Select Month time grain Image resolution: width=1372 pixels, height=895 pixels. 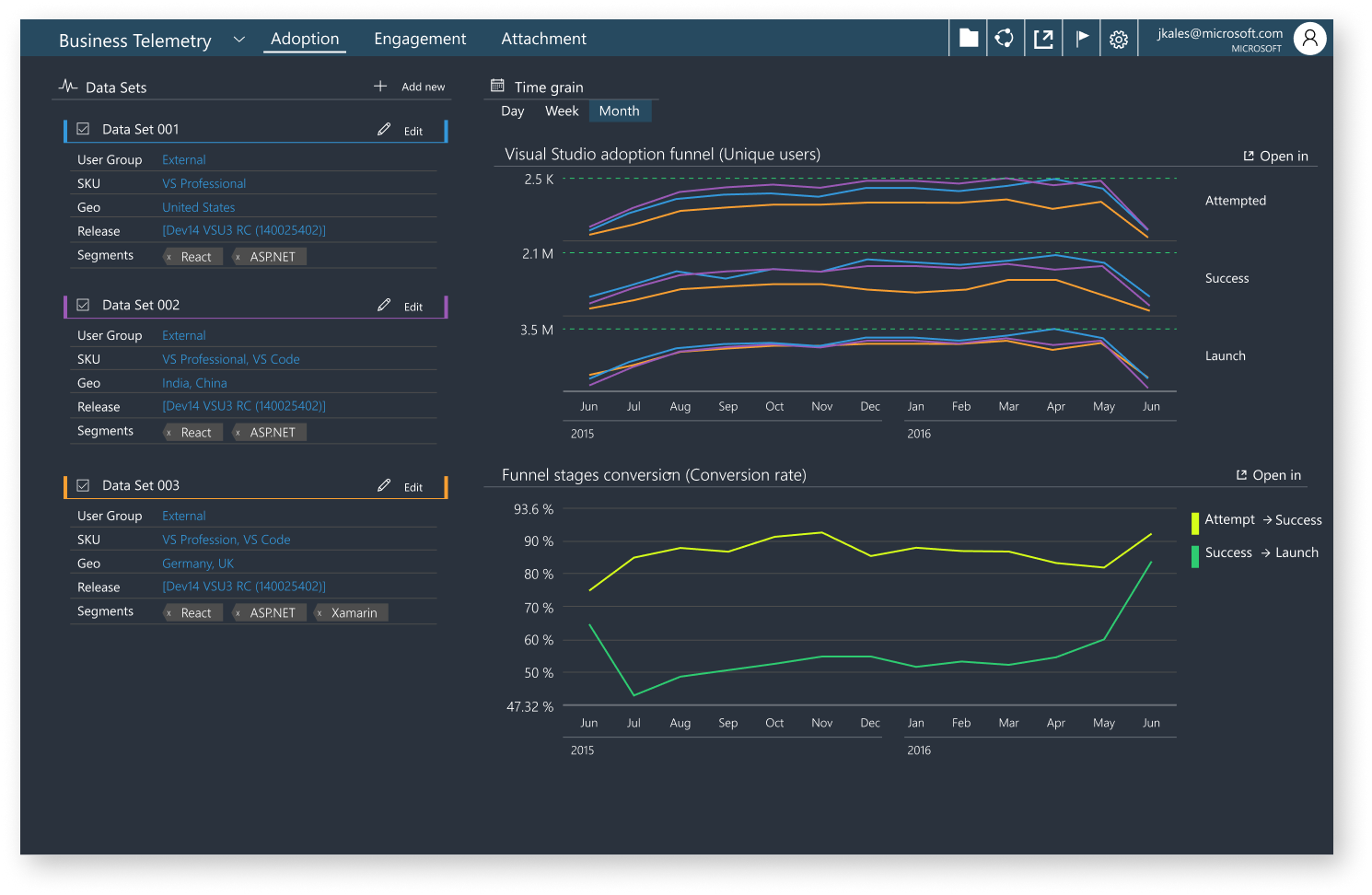619,111
